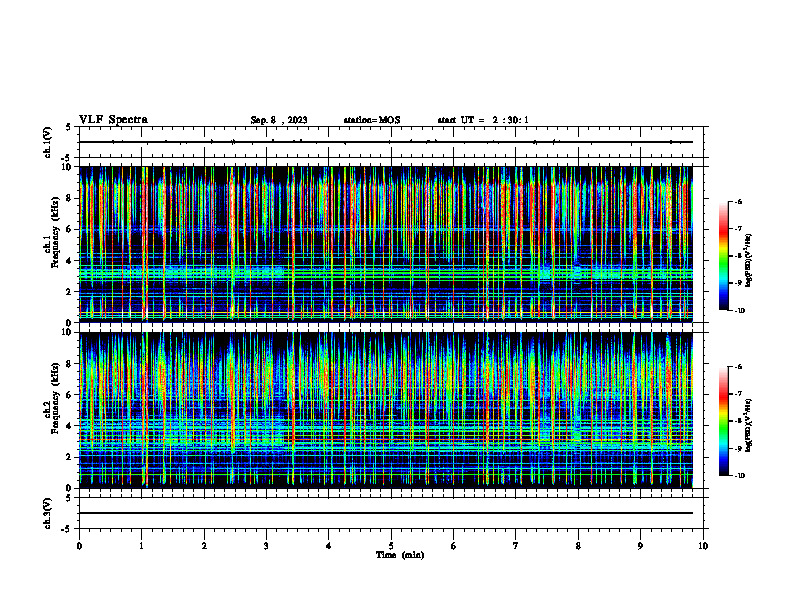Click the "Time (min)" x-axis label
The width and height of the screenshot is (792, 612).
(400, 555)
